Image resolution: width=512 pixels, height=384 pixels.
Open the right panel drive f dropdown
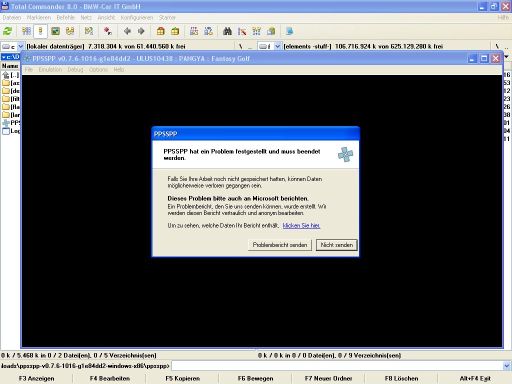click(277, 46)
